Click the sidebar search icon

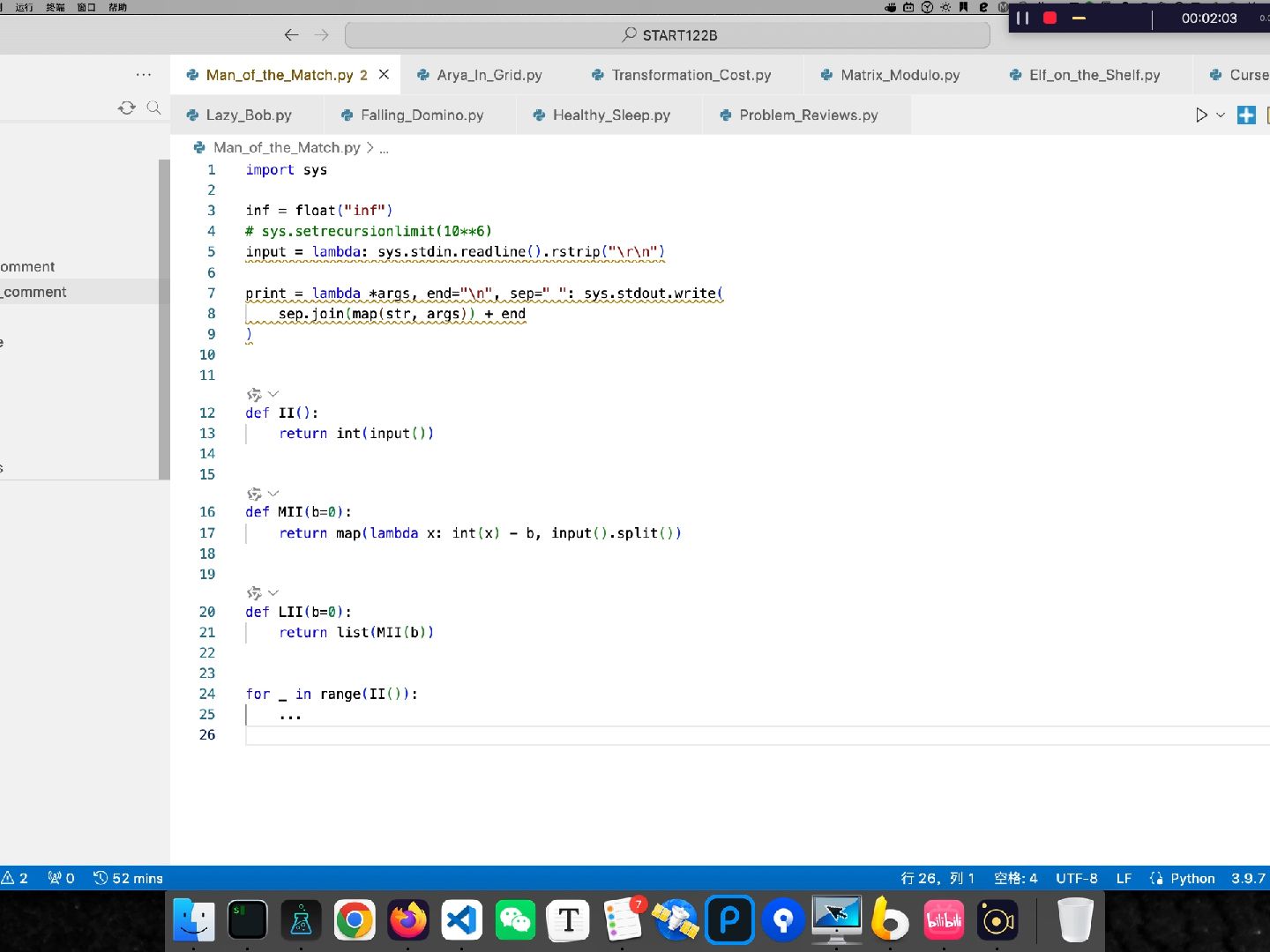(x=153, y=108)
